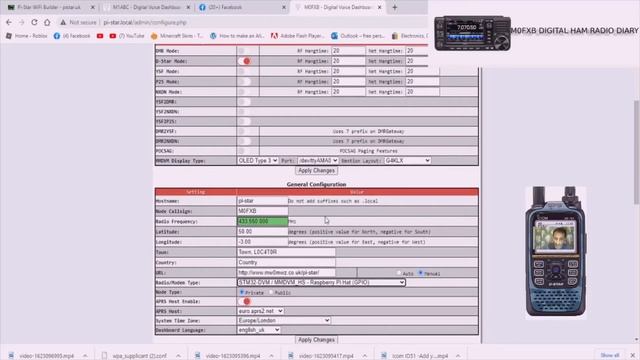Open the first red YouTube bookmark icon
Screen dimensions: 640x360
pos(100,36)
